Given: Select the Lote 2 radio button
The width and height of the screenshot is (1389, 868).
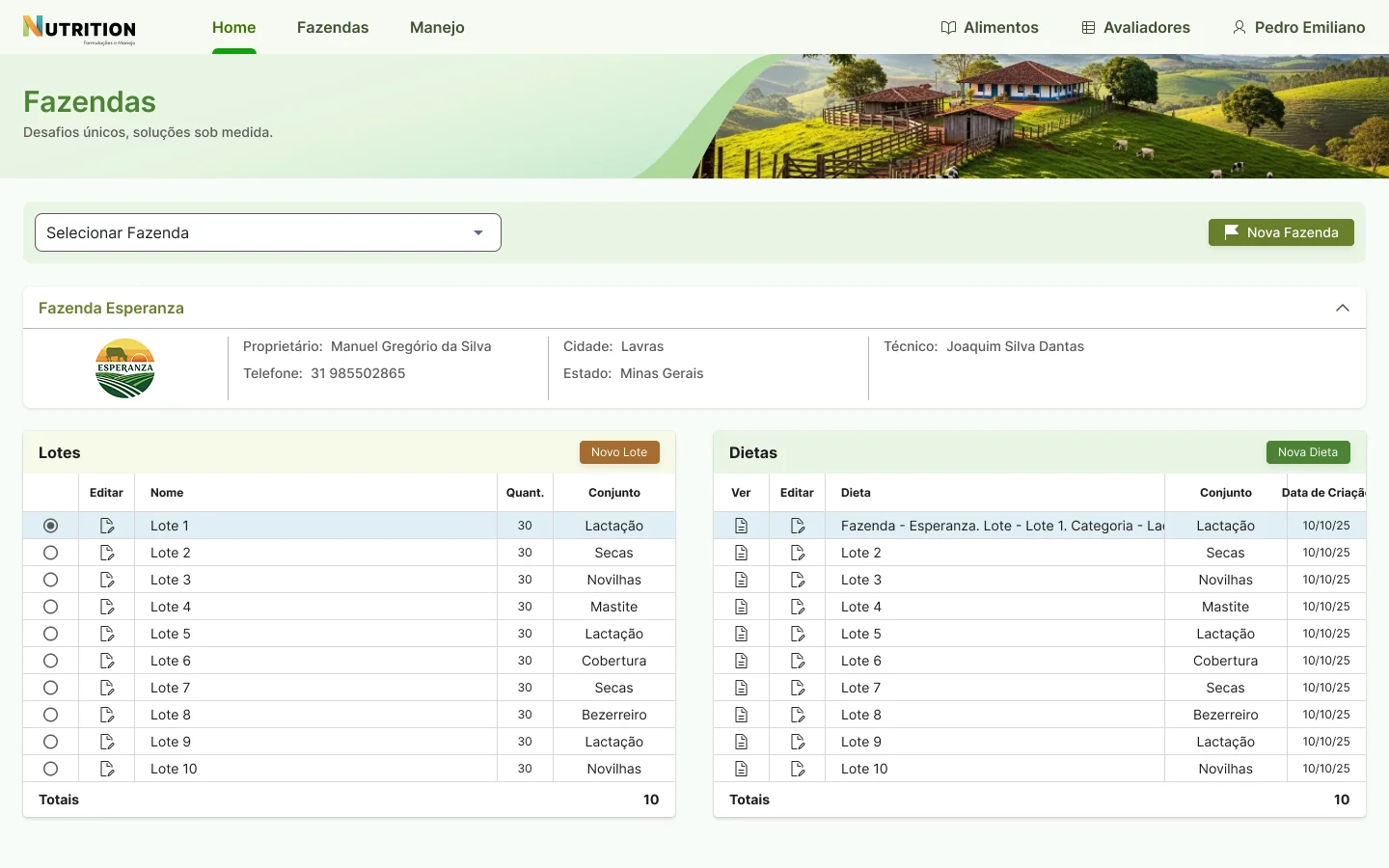Looking at the screenshot, I should tap(51, 553).
